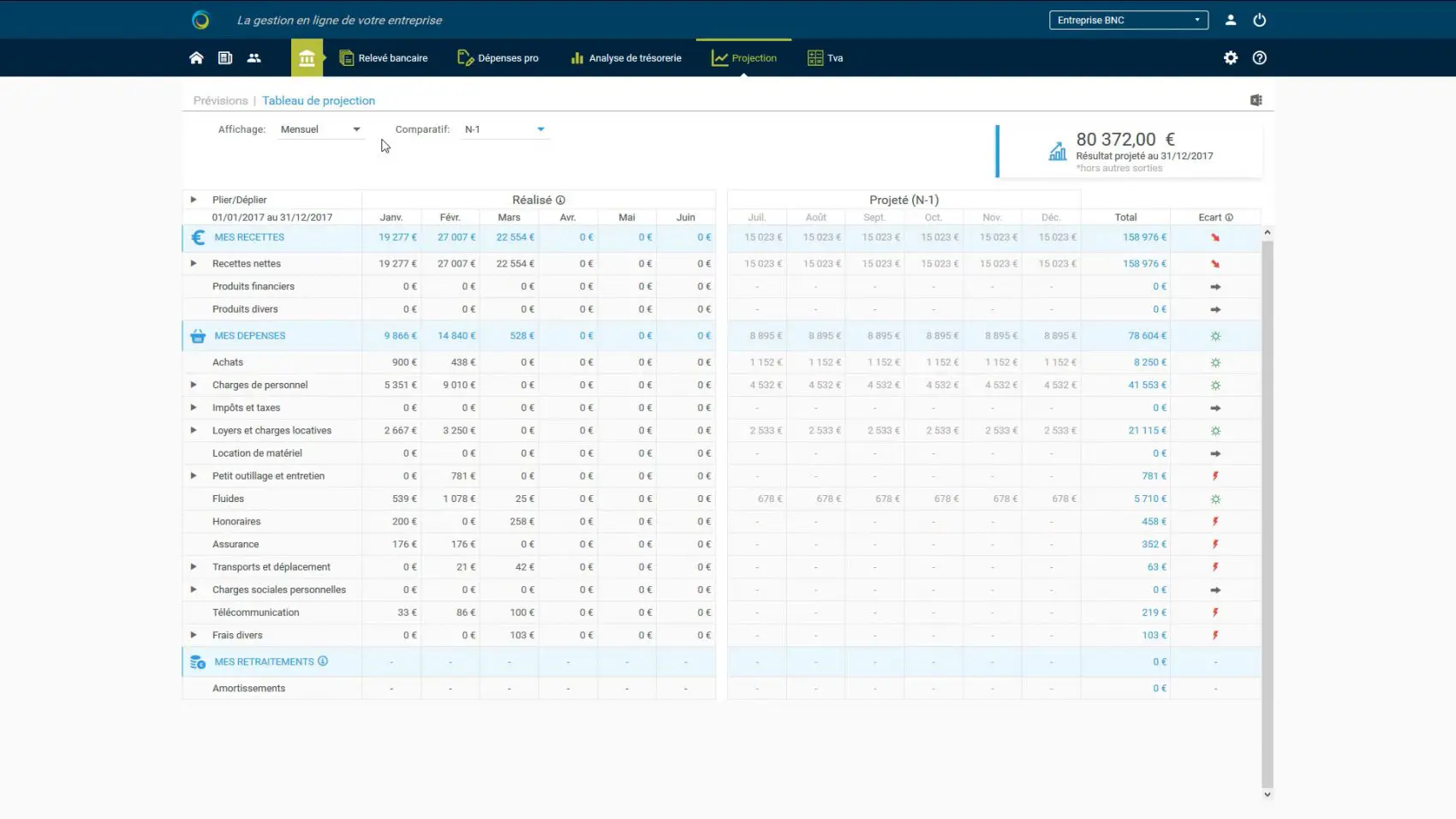This screenshot has width=1456, height=819.
Task: Export table with the Excel icon
Action: (x=1256, y=100)
